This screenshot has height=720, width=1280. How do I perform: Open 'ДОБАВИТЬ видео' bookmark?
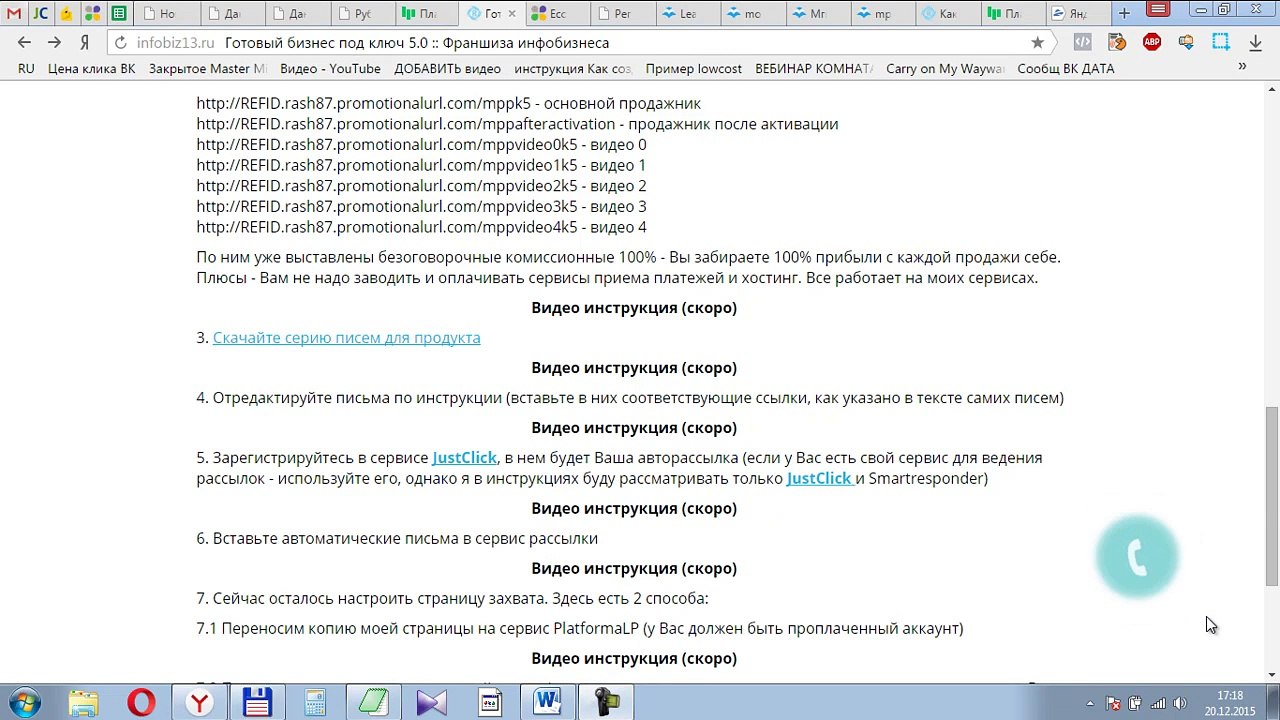pos(447,69)
